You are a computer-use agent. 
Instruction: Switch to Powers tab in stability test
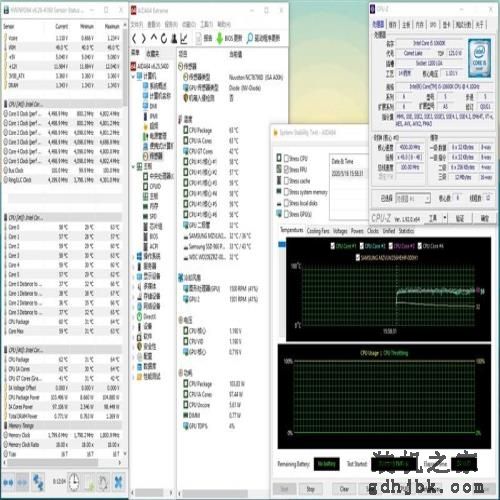click(x=357, y=231)
